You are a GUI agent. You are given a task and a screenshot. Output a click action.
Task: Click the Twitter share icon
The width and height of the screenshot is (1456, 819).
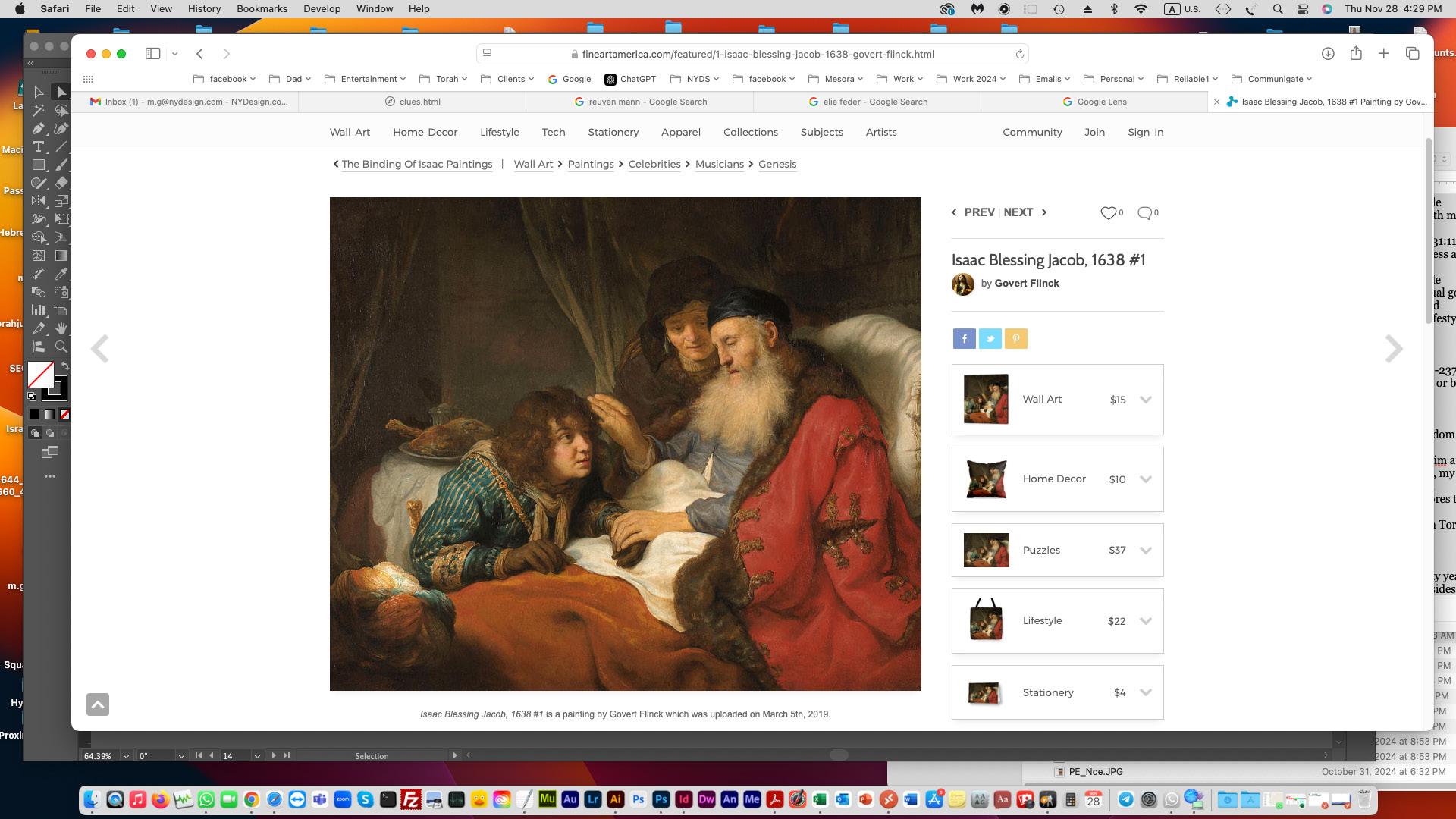[990, 339]
